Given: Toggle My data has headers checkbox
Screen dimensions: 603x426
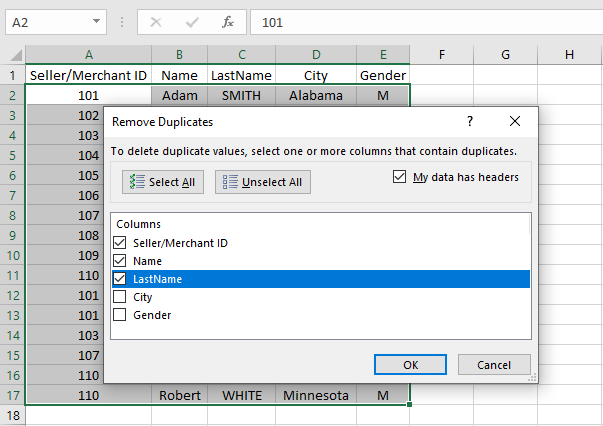Looking at the screenshot, I should 400,177.
